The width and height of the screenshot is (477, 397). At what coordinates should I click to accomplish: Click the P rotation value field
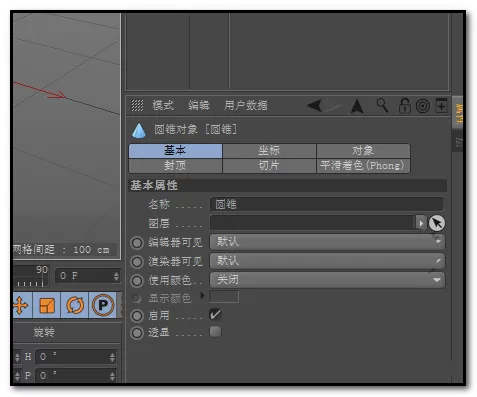(73, 376)
